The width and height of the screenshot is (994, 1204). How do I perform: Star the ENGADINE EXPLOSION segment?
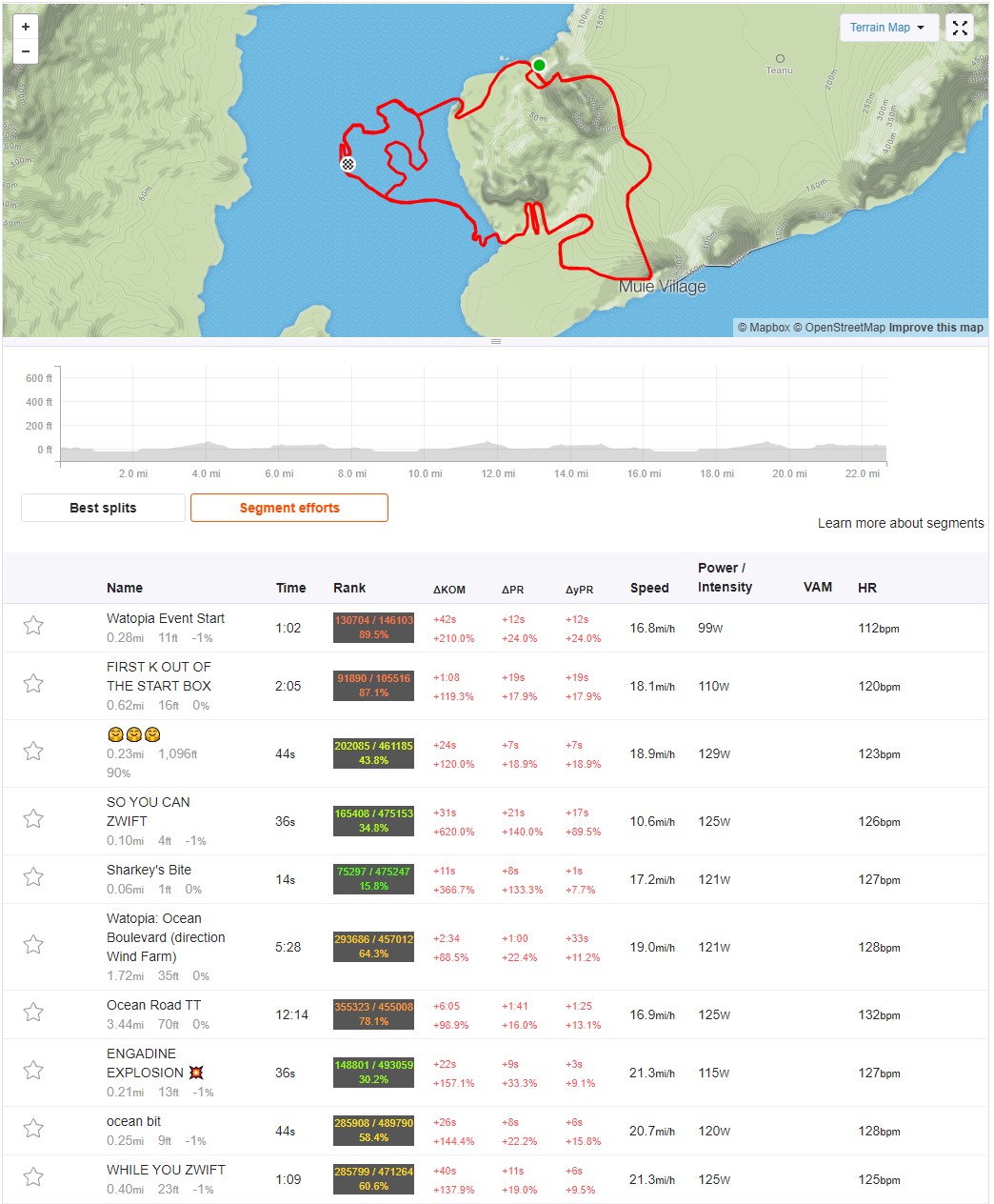pos(33,1071)
